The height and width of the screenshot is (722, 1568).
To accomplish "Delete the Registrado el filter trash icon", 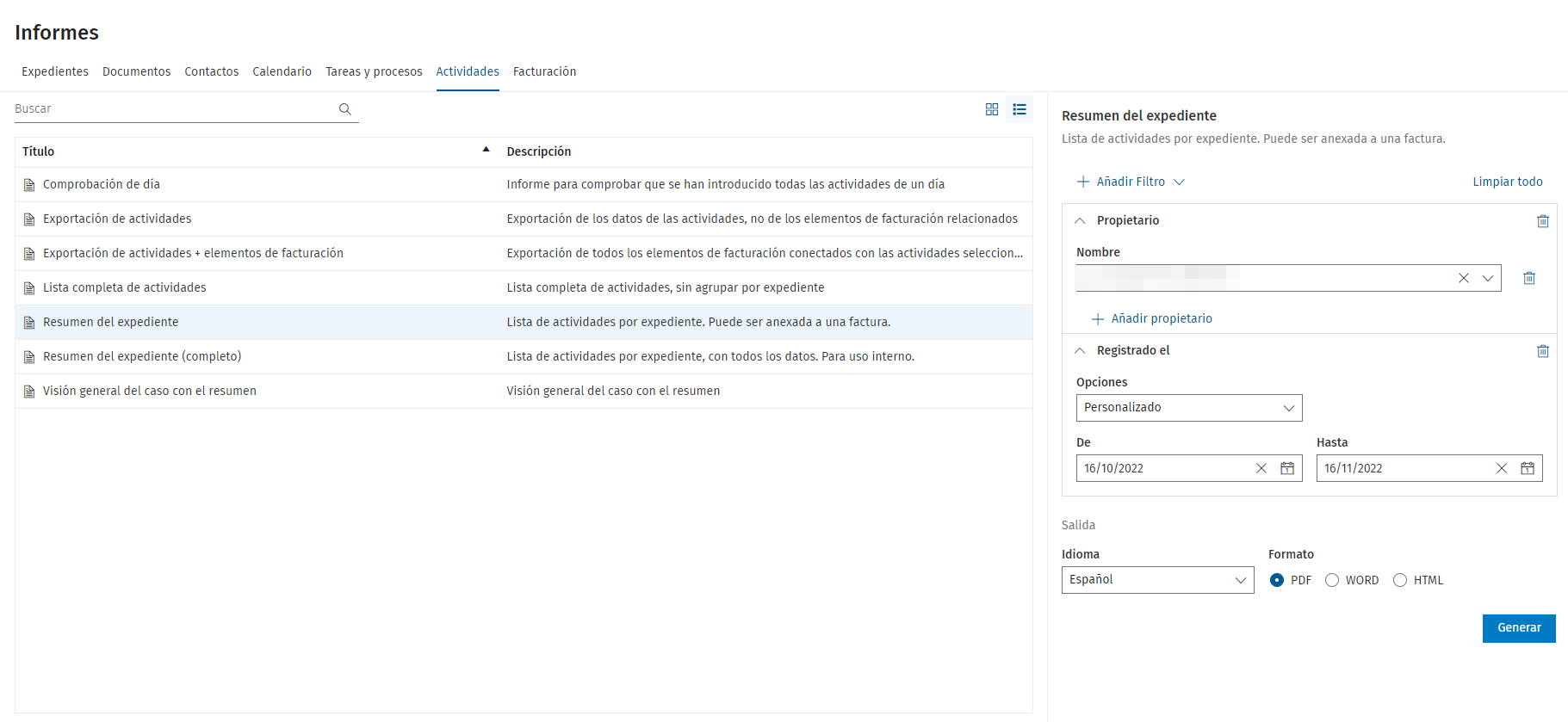I will [1543, 351].
